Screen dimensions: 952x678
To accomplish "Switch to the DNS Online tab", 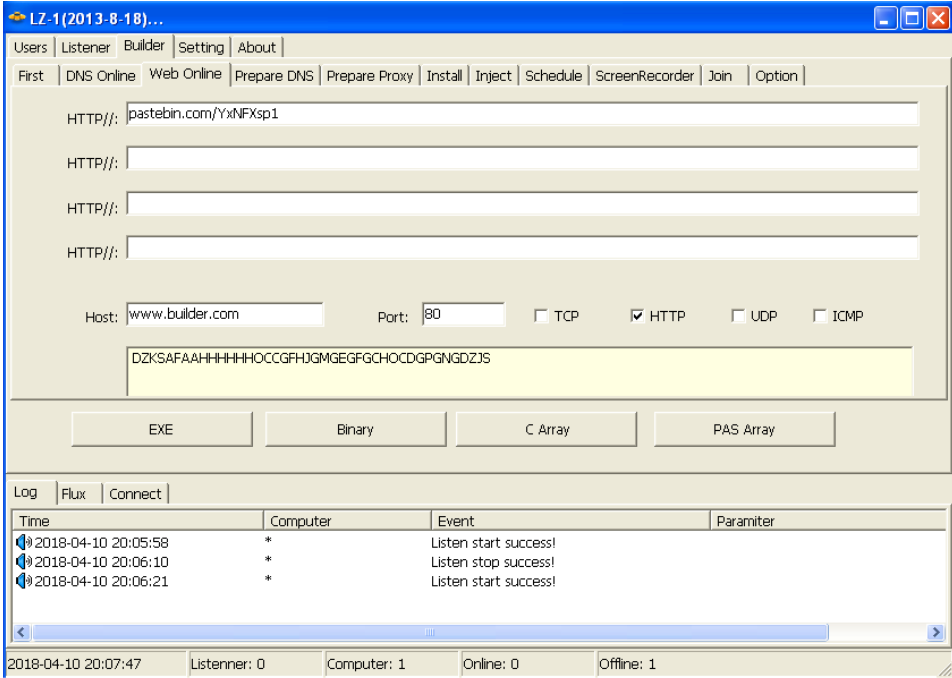I will 101,76.
